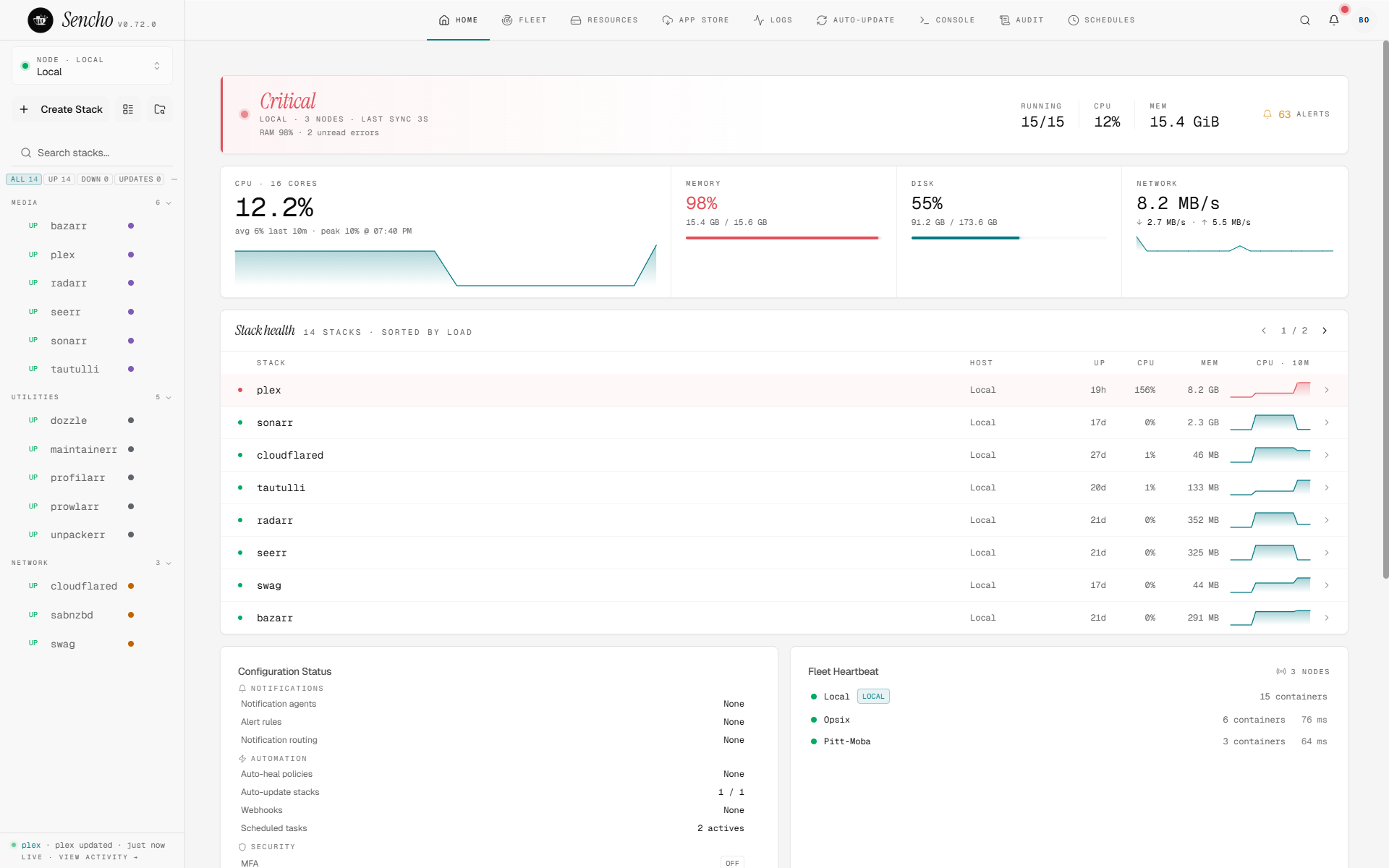1389x868 pixels.
Task: Click the Audit nav icon
Action: (1005, 20)
